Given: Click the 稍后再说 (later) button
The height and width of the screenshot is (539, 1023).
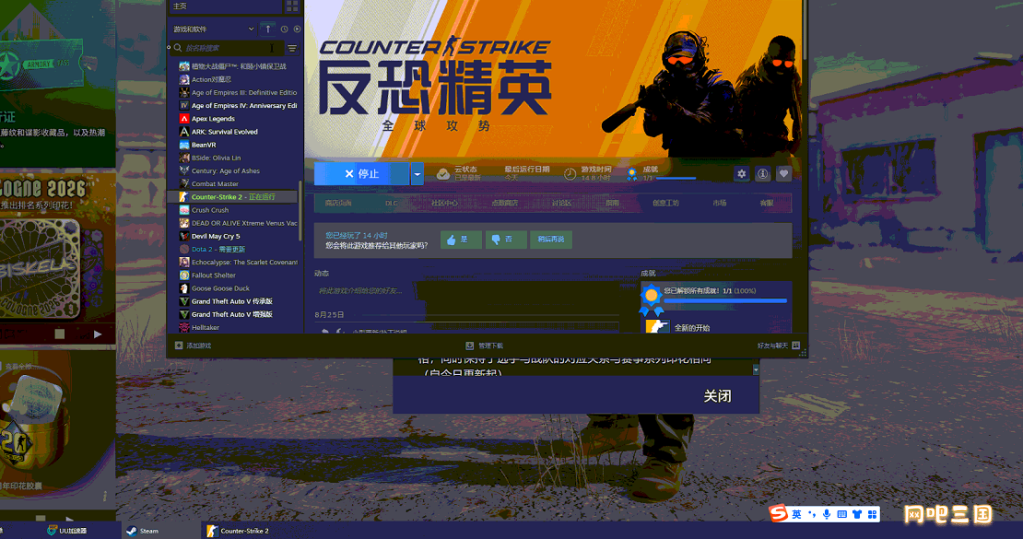Looking at the screenshot, I should point(551,239).
